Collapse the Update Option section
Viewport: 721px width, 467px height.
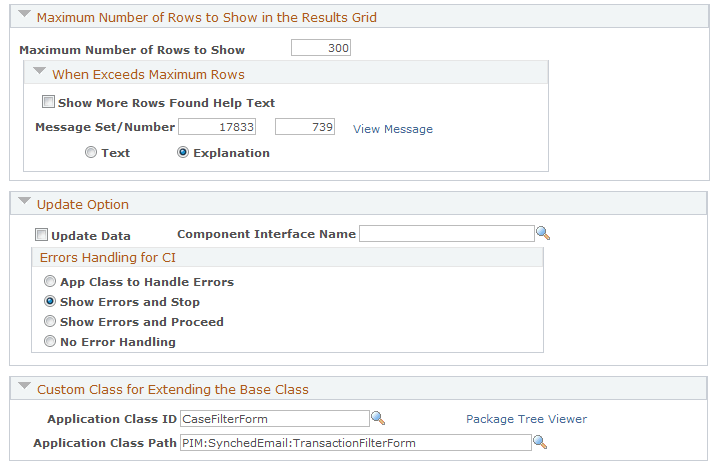click(24, 201)
